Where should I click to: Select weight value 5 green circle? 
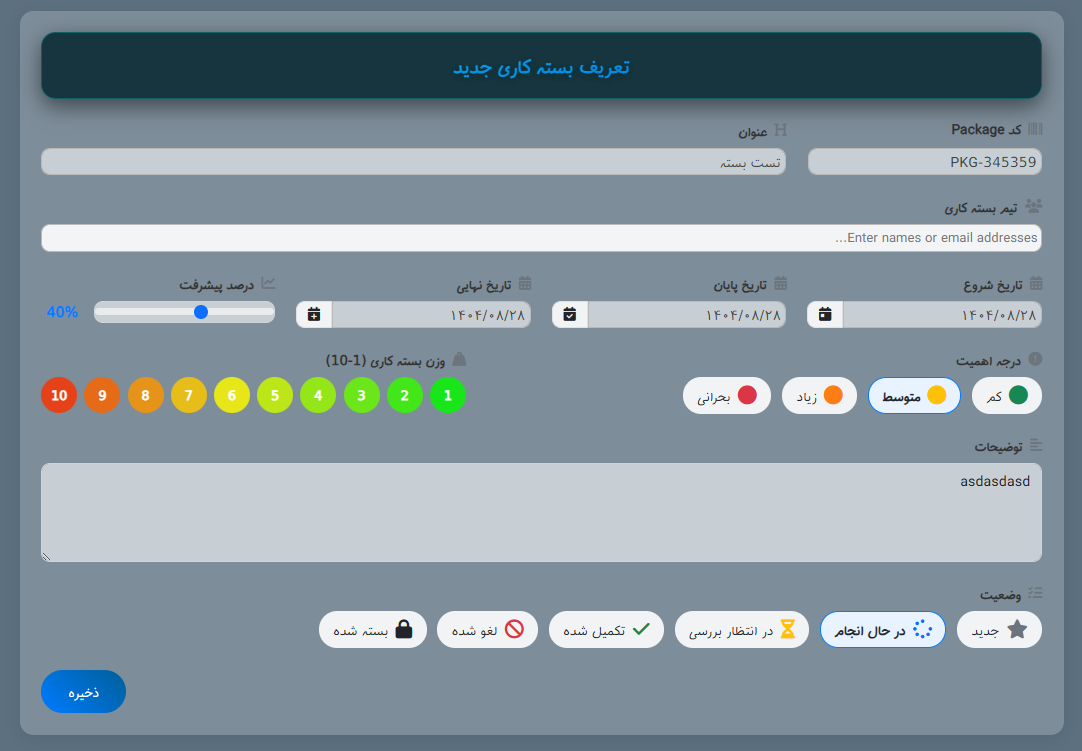[275, 395]
